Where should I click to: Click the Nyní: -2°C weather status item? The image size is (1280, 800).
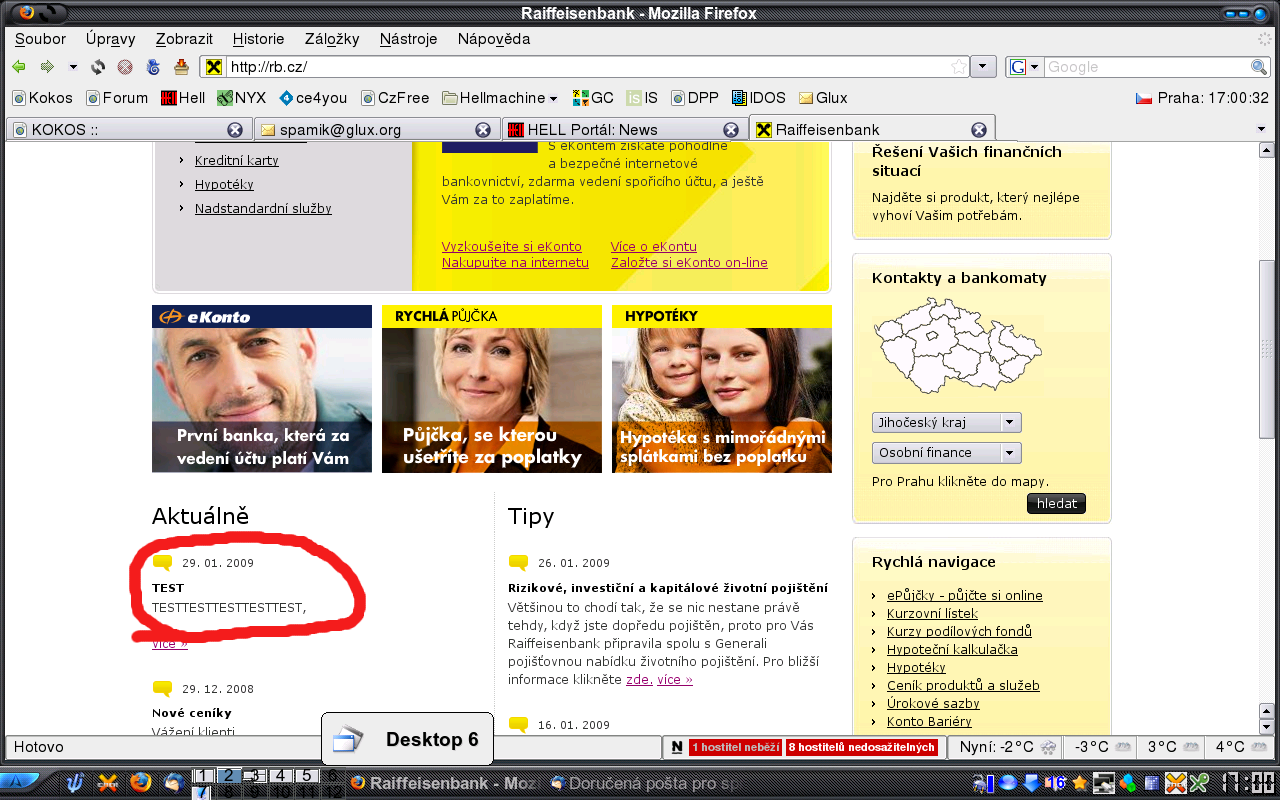pos(1008,747)
